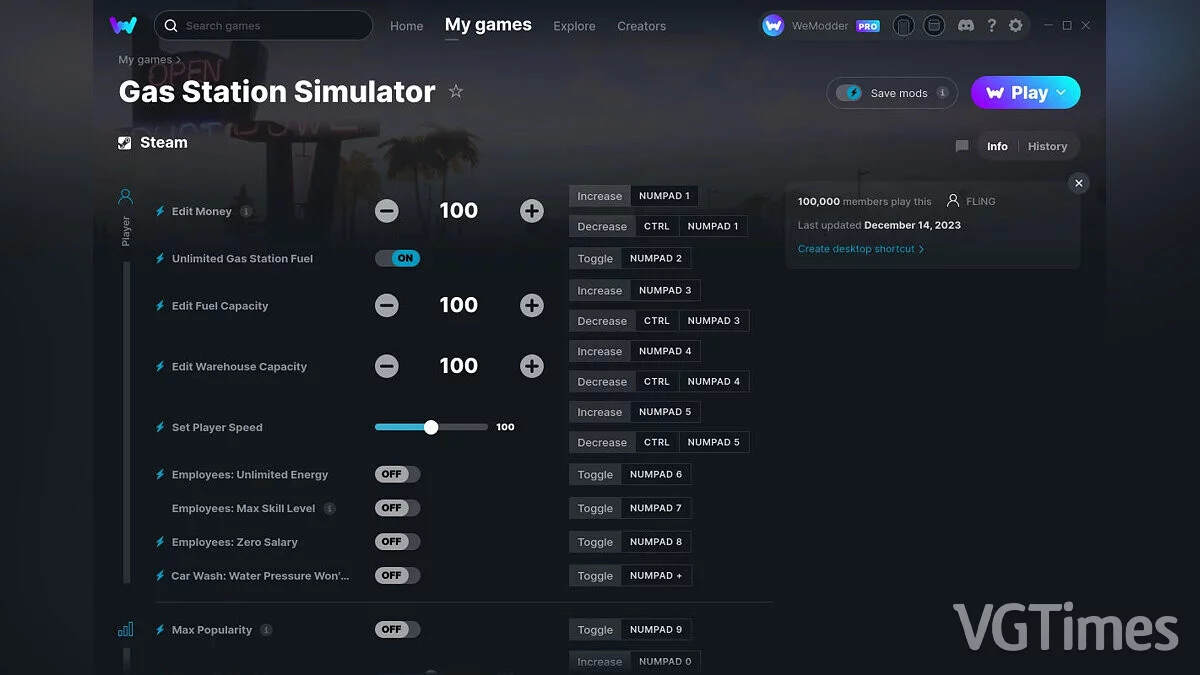This screenshot has width=1200, height=675.
Task: Click the Discord icon in the top bar
Action: 965,25
